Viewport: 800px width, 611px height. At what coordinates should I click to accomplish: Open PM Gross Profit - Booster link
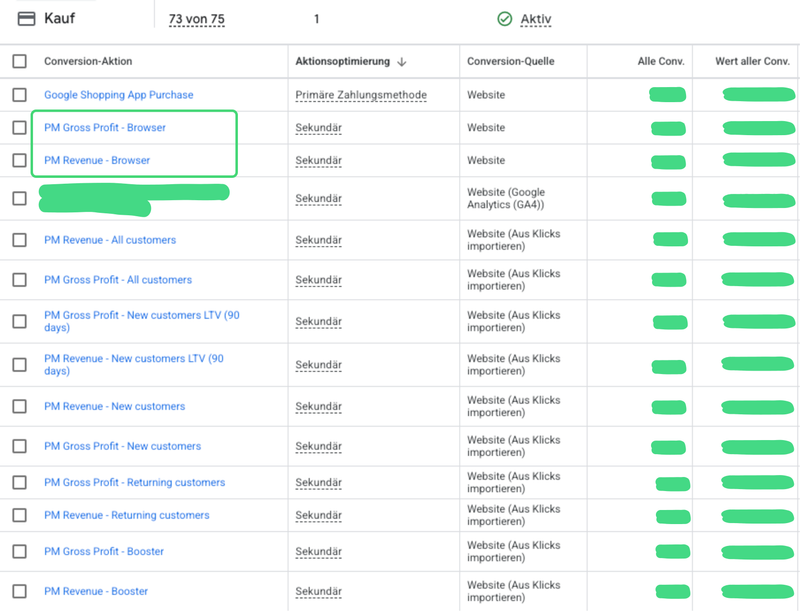pos(104,551)
